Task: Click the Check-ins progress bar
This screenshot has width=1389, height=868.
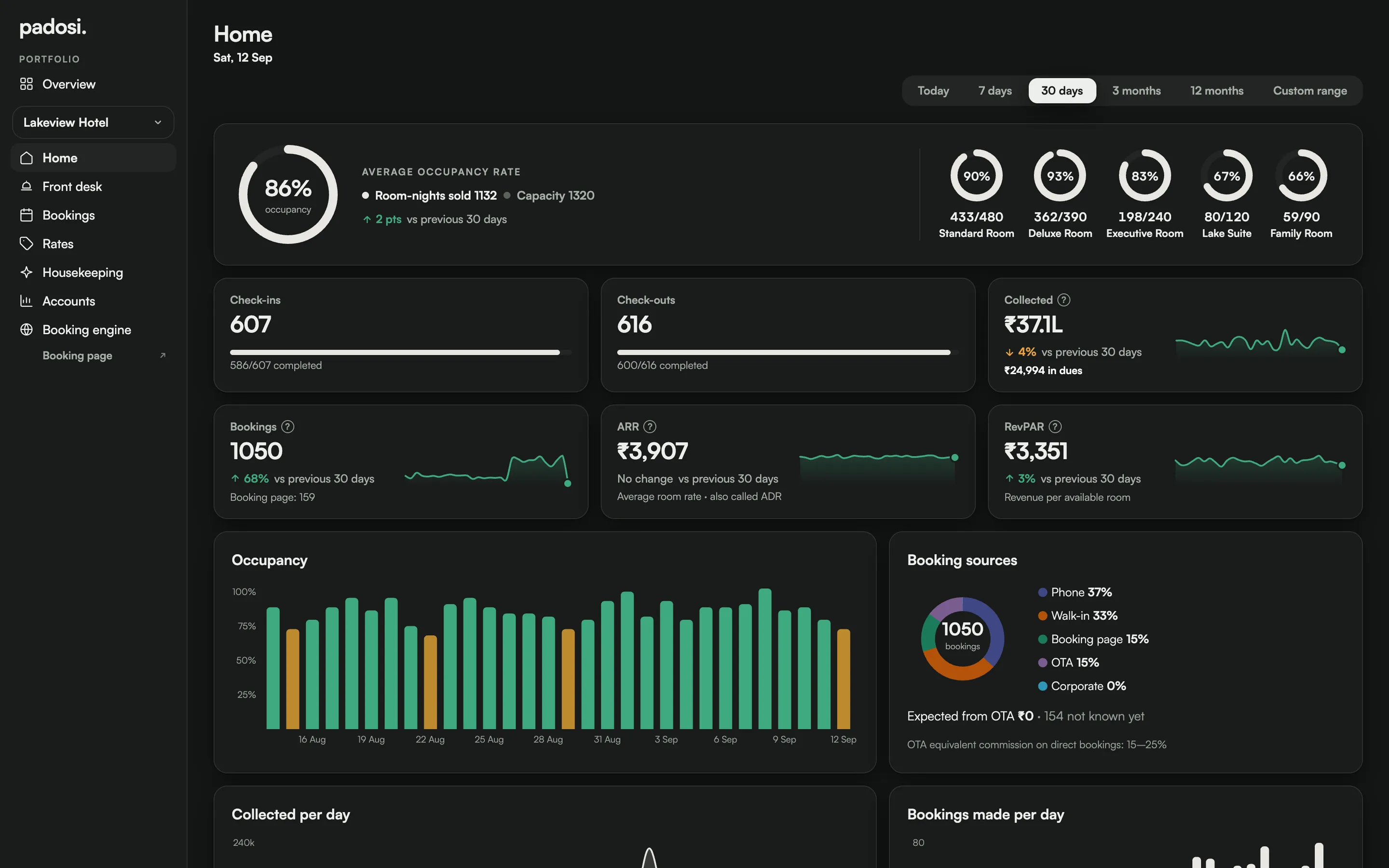Action: click(401, 353)
